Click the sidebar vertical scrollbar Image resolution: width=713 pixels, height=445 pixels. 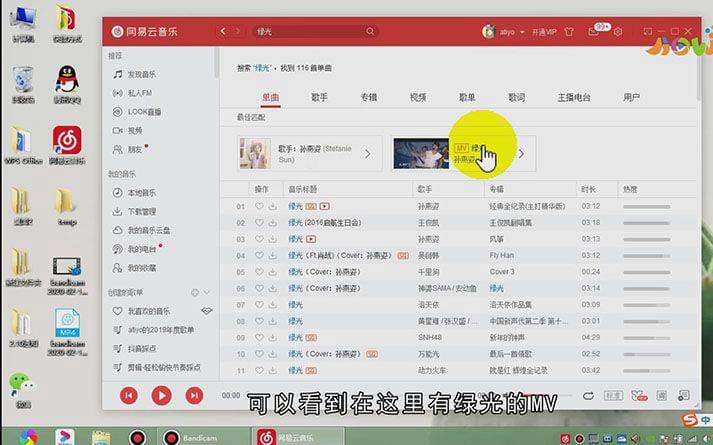point(216,63)
